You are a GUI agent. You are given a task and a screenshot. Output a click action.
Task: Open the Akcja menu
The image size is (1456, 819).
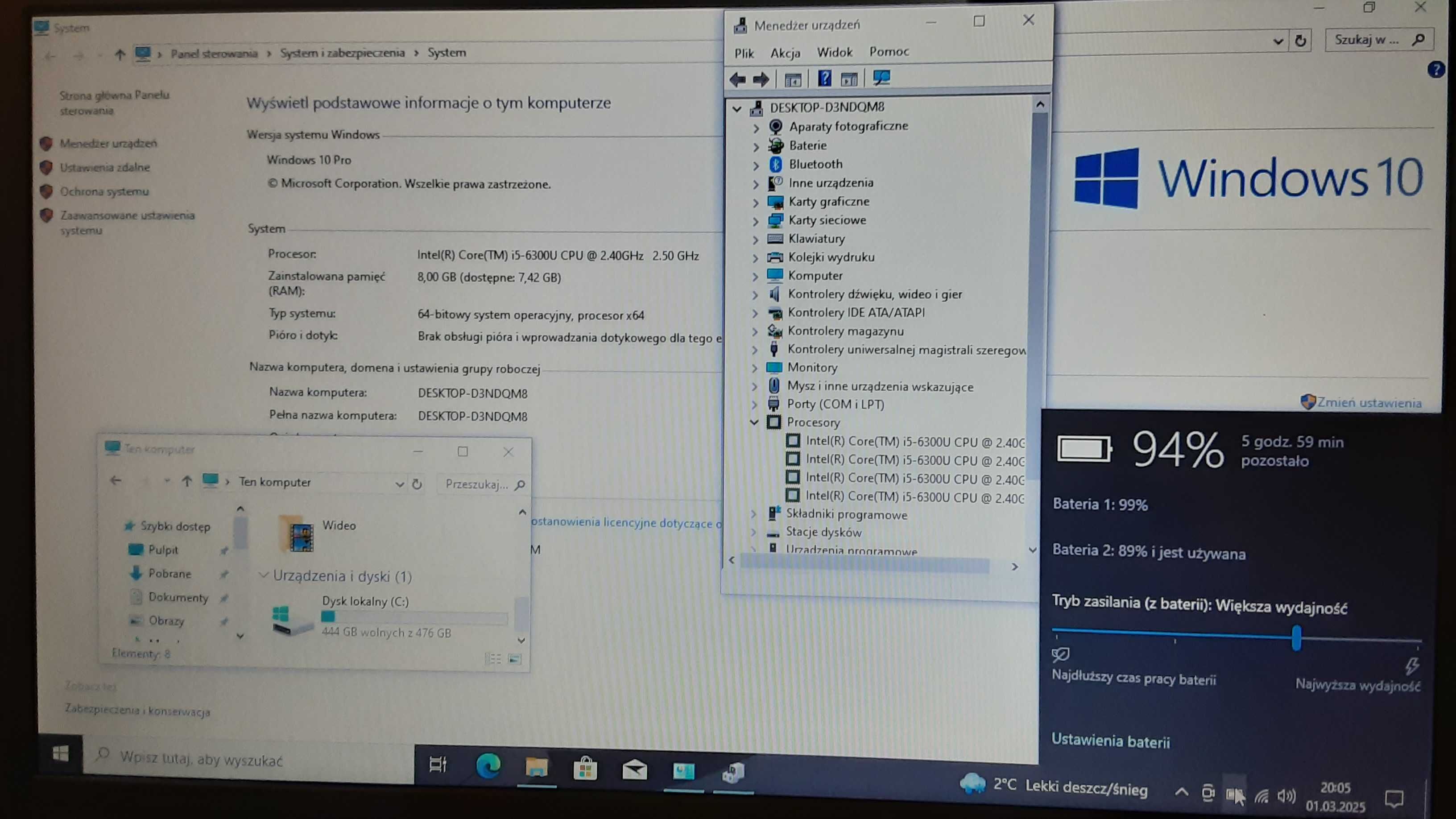785,53
